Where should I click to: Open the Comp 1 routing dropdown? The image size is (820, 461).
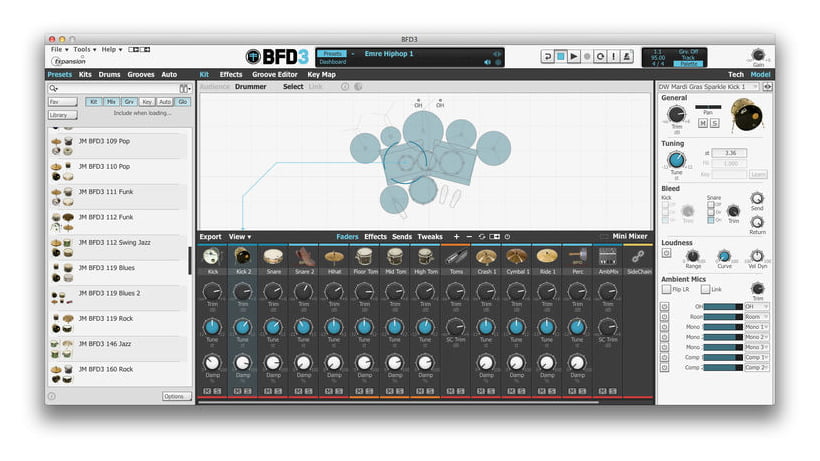[x=756, y=358]
